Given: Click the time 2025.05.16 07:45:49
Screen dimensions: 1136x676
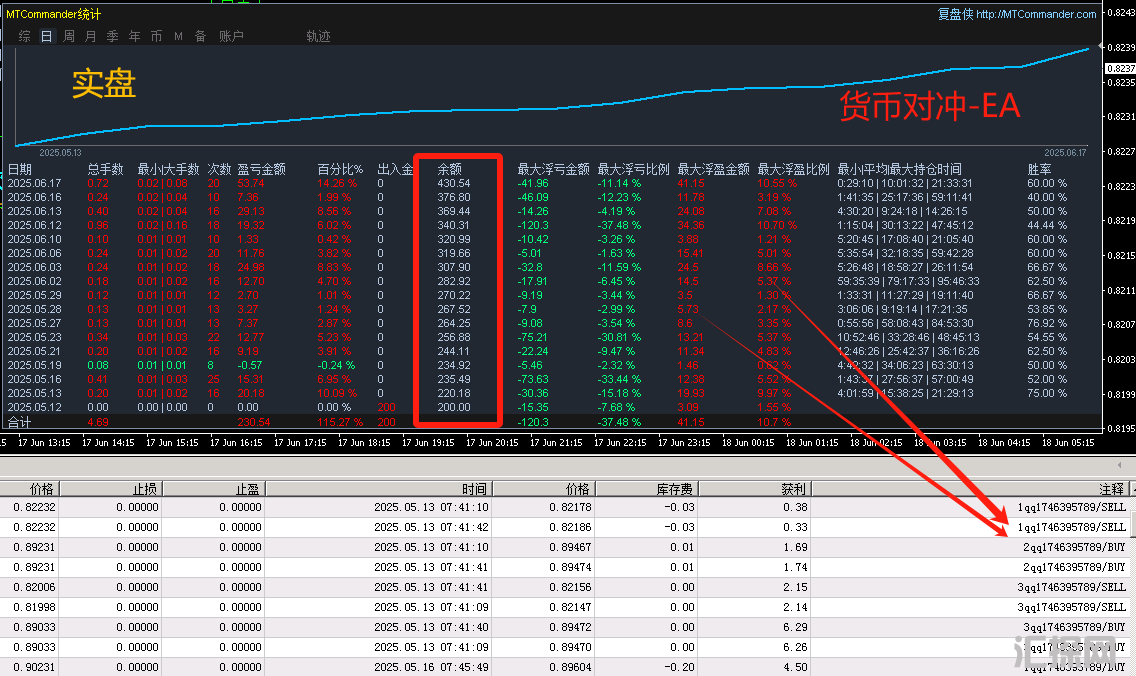Looking at the screenshot, I should [431, 667].
